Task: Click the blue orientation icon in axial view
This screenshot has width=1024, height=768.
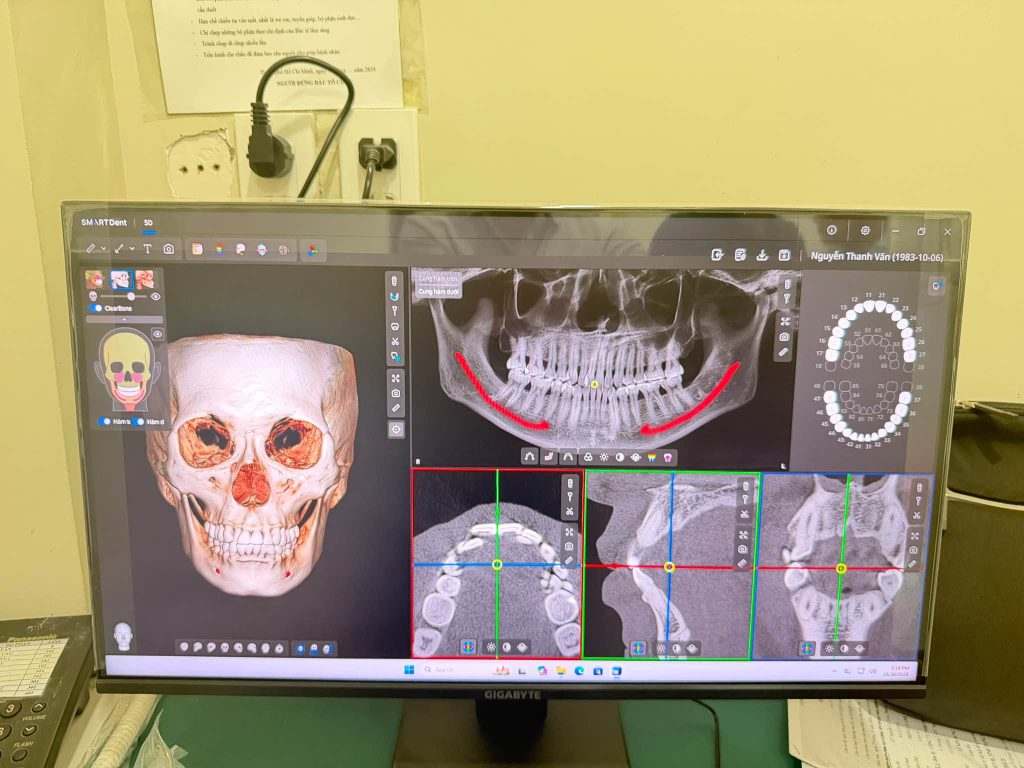Action: 468,647
